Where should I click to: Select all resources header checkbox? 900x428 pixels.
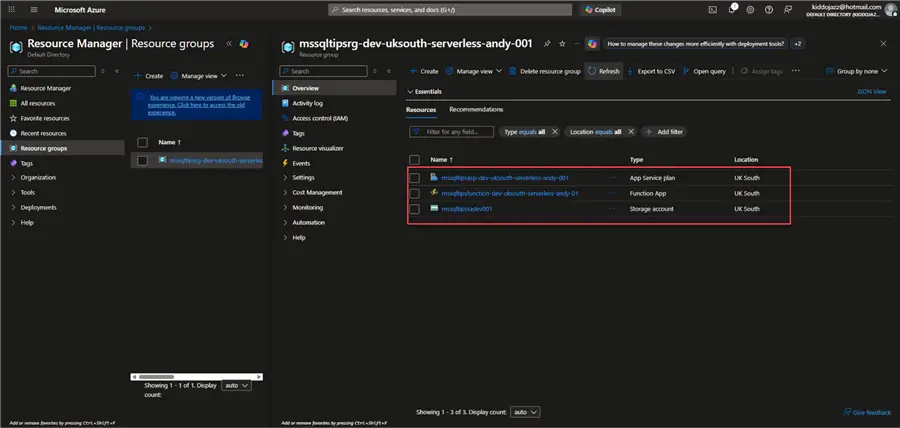(414, 159)
